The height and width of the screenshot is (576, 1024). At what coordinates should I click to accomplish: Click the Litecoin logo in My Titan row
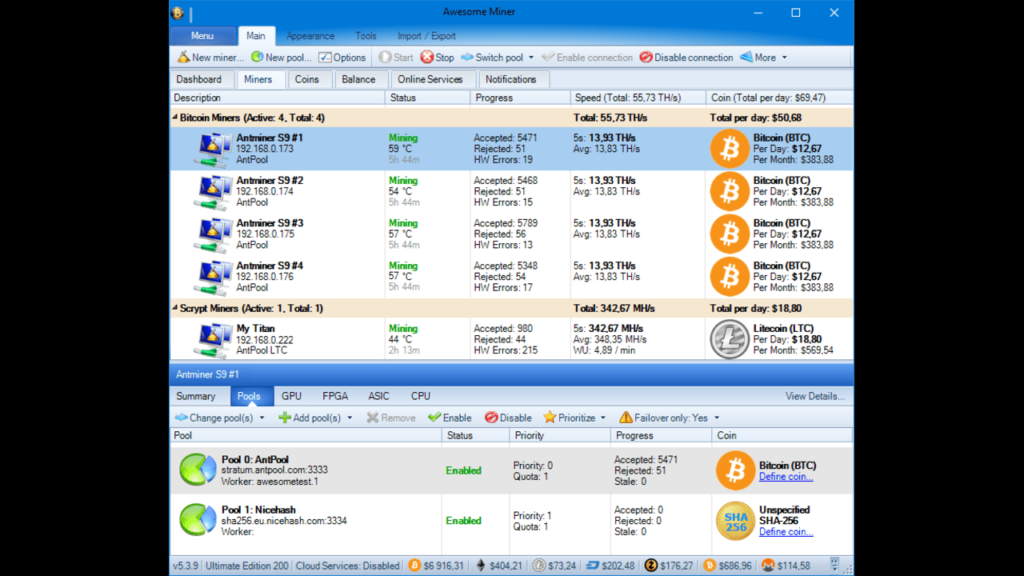coord(729,340)
